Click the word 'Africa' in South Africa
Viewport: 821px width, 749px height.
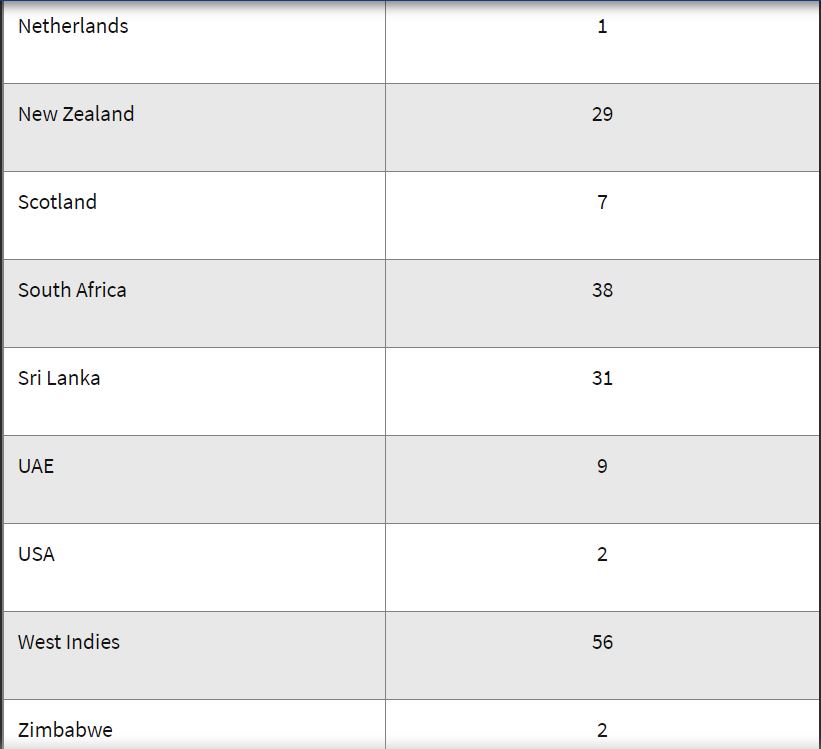100,290
